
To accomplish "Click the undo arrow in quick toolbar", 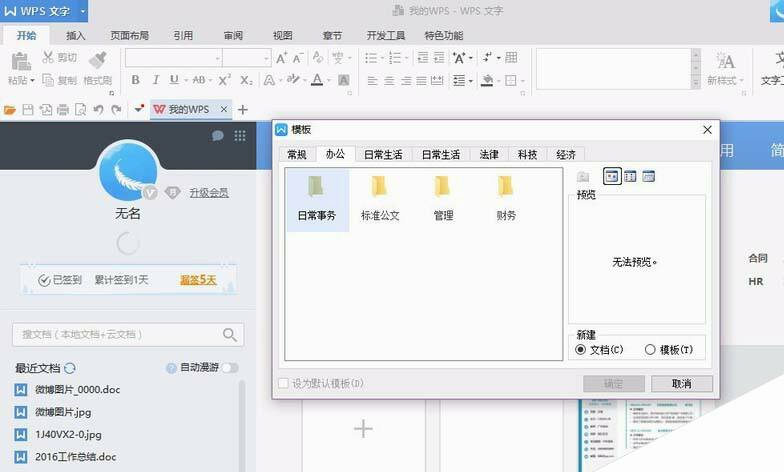I will tap(98, 110).
